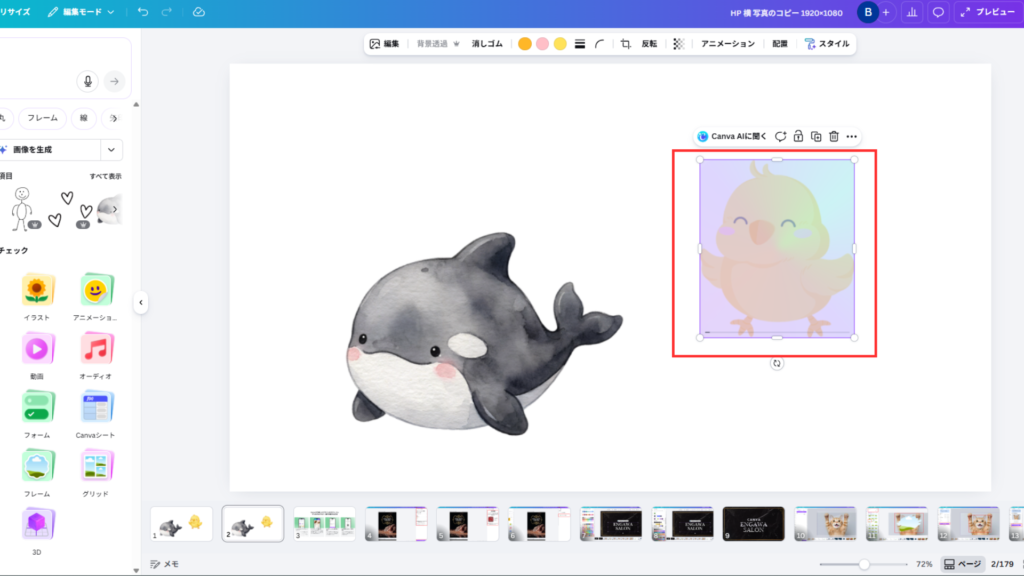Open the アニメーション menu
Viewport: 1024px width, 576px height.
tap(727, 44)
